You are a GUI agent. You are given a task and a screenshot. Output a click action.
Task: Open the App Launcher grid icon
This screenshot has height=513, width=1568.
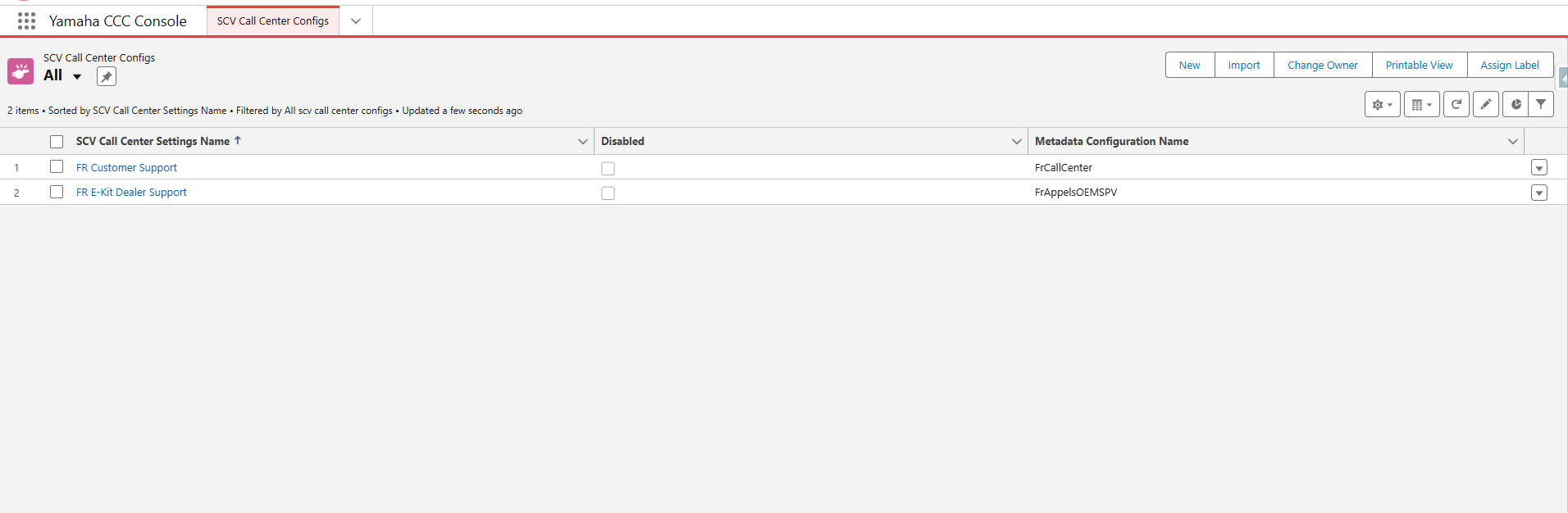tap(26, 21)
